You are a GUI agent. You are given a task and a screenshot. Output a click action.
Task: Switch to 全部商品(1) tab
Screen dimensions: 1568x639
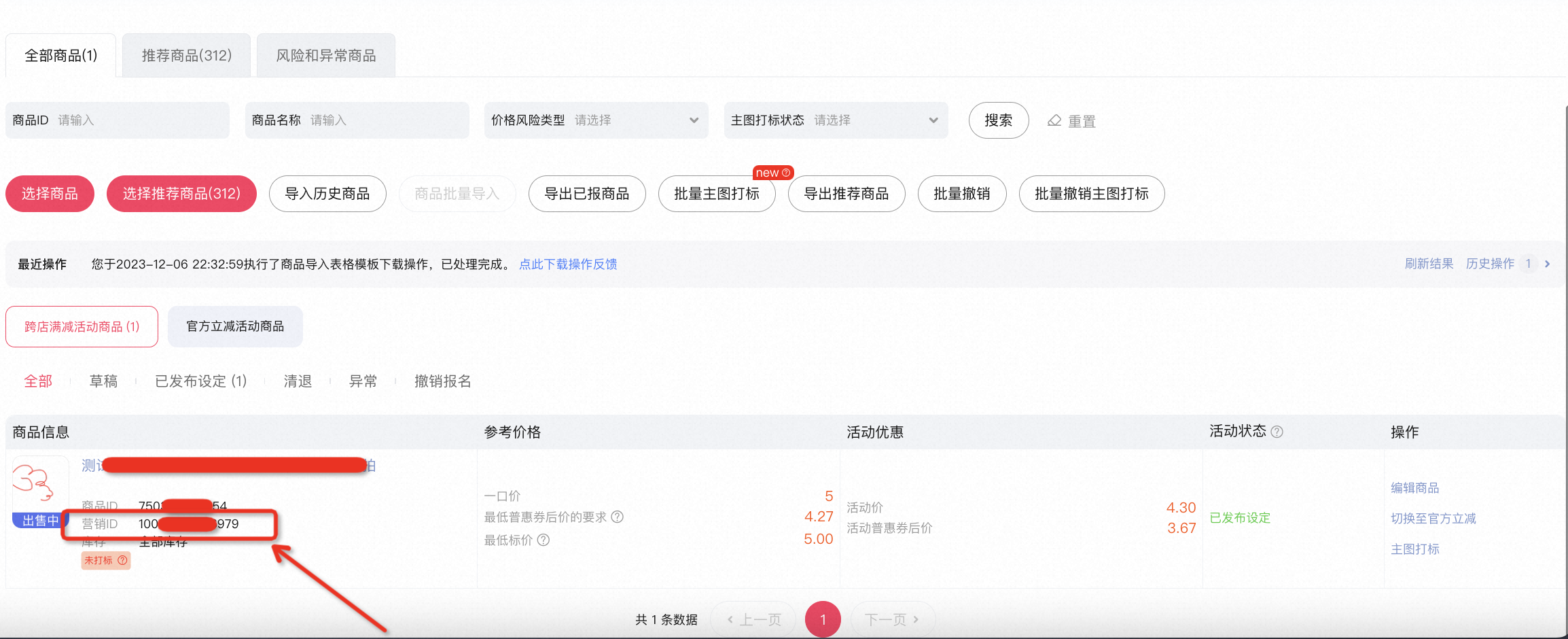click(x=61, y=56)
